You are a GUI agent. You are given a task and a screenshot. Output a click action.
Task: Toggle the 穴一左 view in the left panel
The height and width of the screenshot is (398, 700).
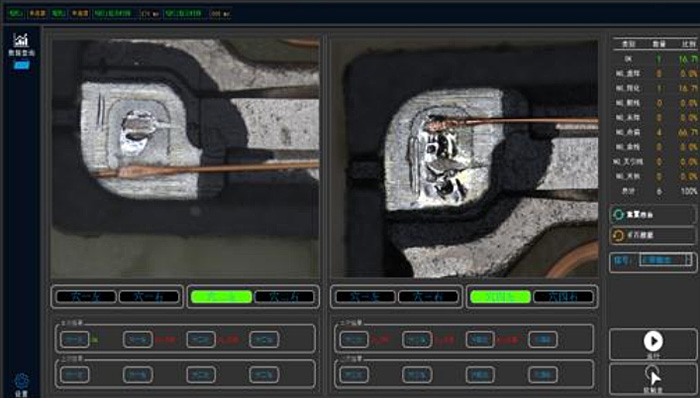click(86, 297)
